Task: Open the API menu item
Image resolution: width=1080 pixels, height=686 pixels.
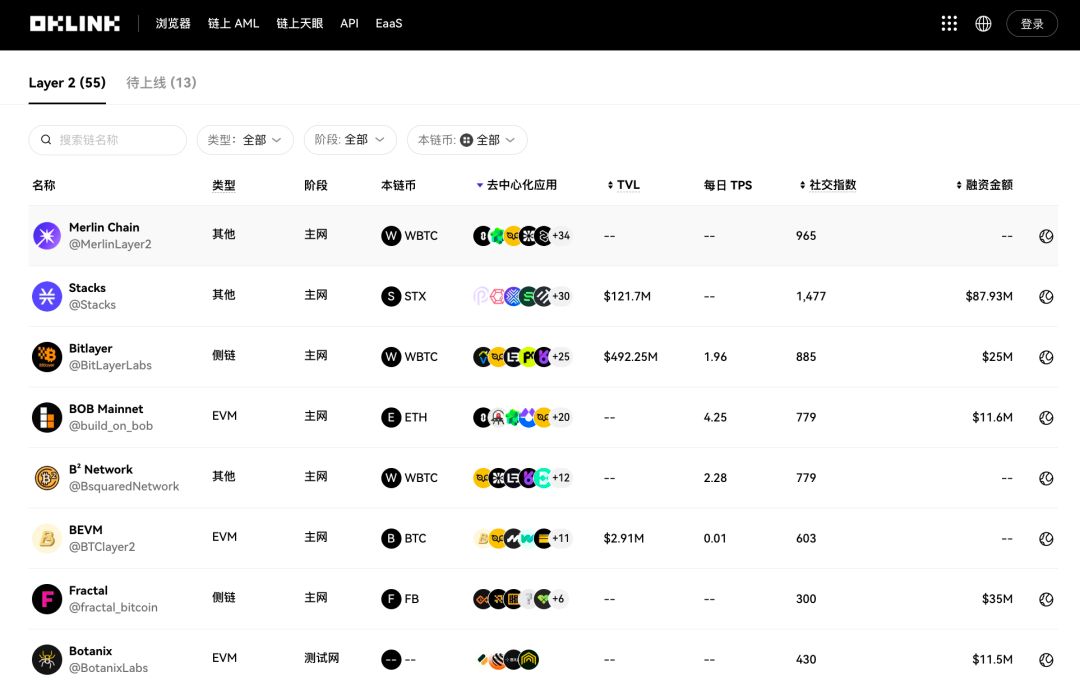Action: 349,23
